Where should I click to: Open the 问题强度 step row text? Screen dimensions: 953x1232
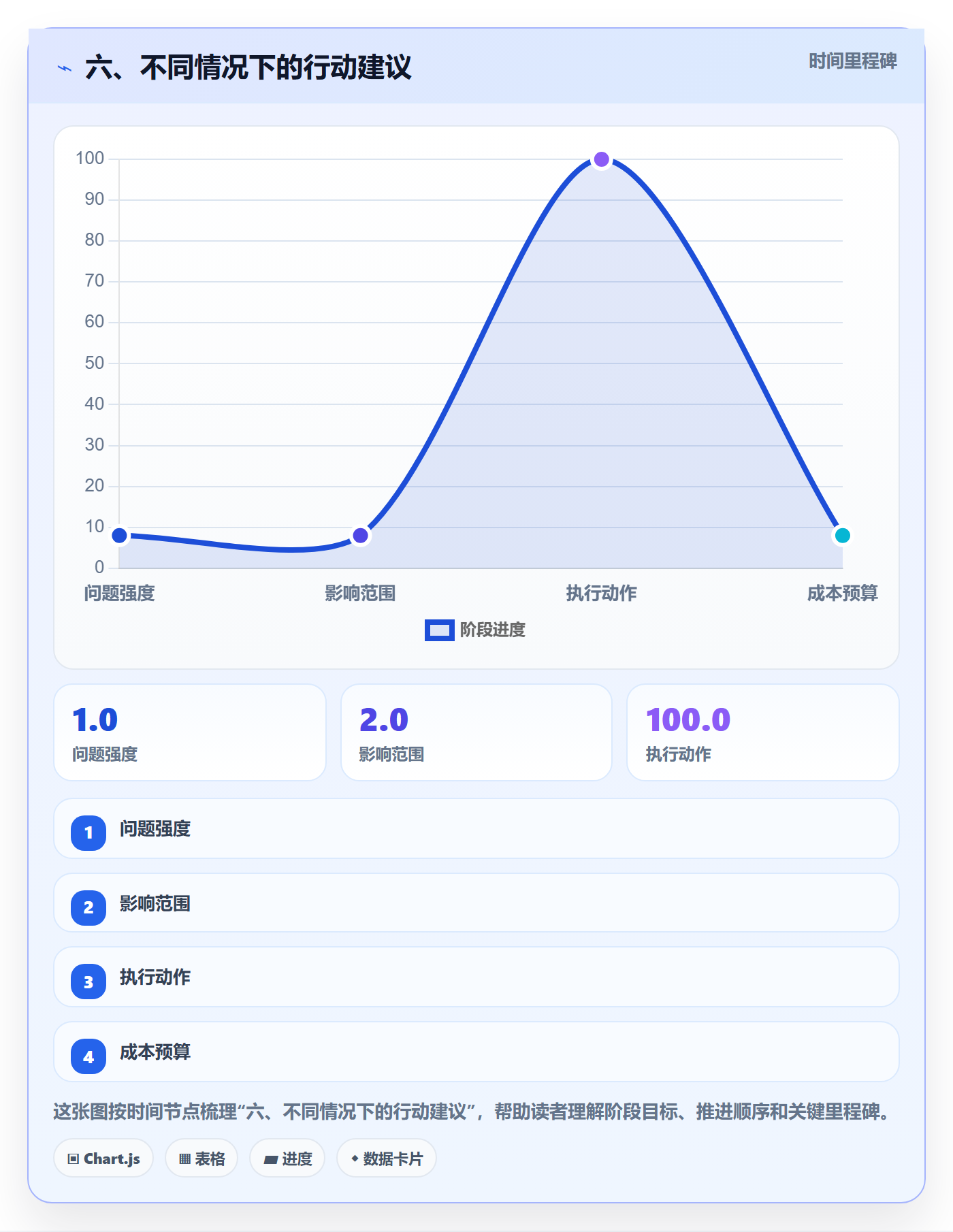pyautogui.click(x=155, y=829)
